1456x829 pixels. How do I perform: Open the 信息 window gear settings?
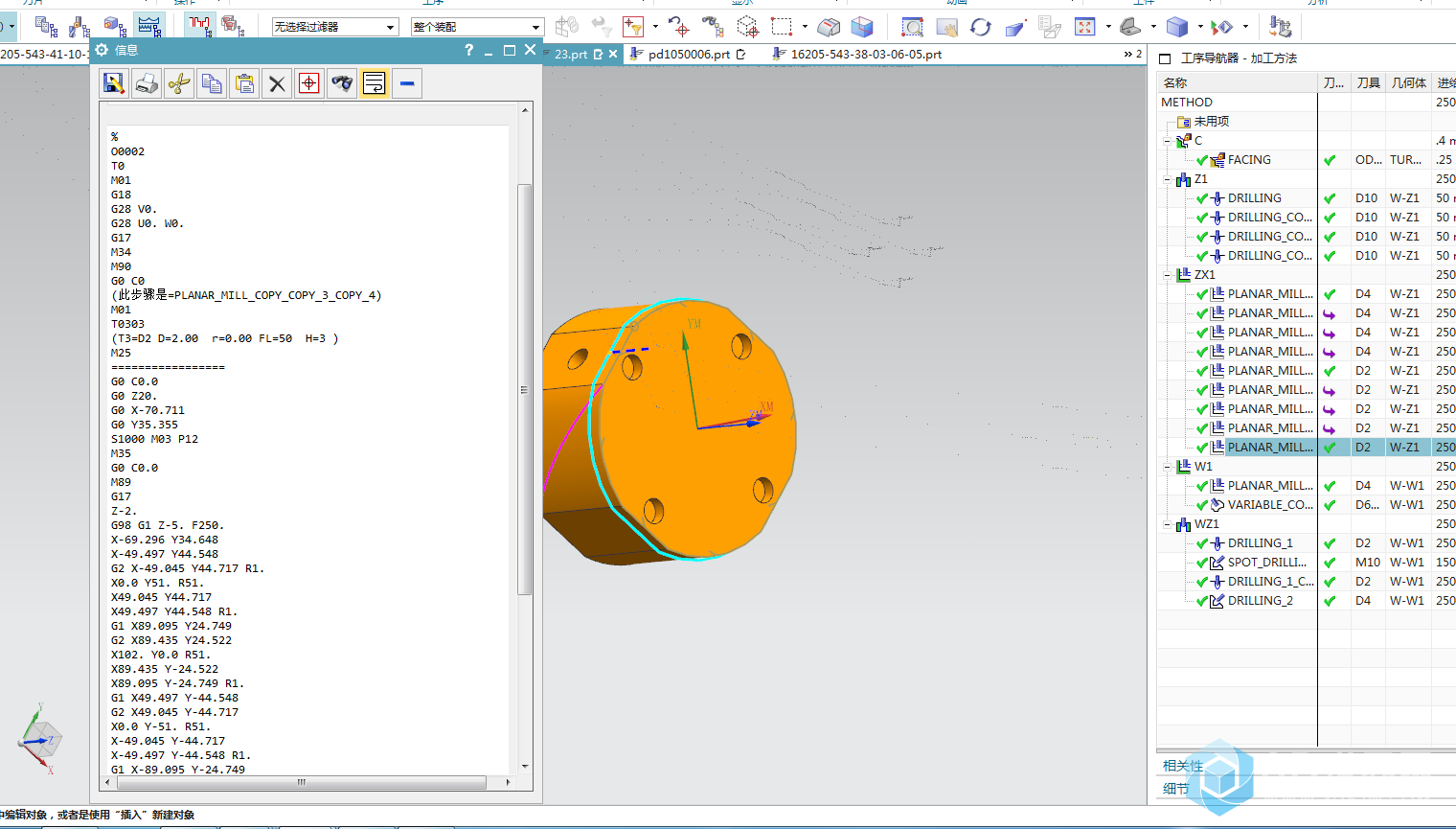coord(102,50)
